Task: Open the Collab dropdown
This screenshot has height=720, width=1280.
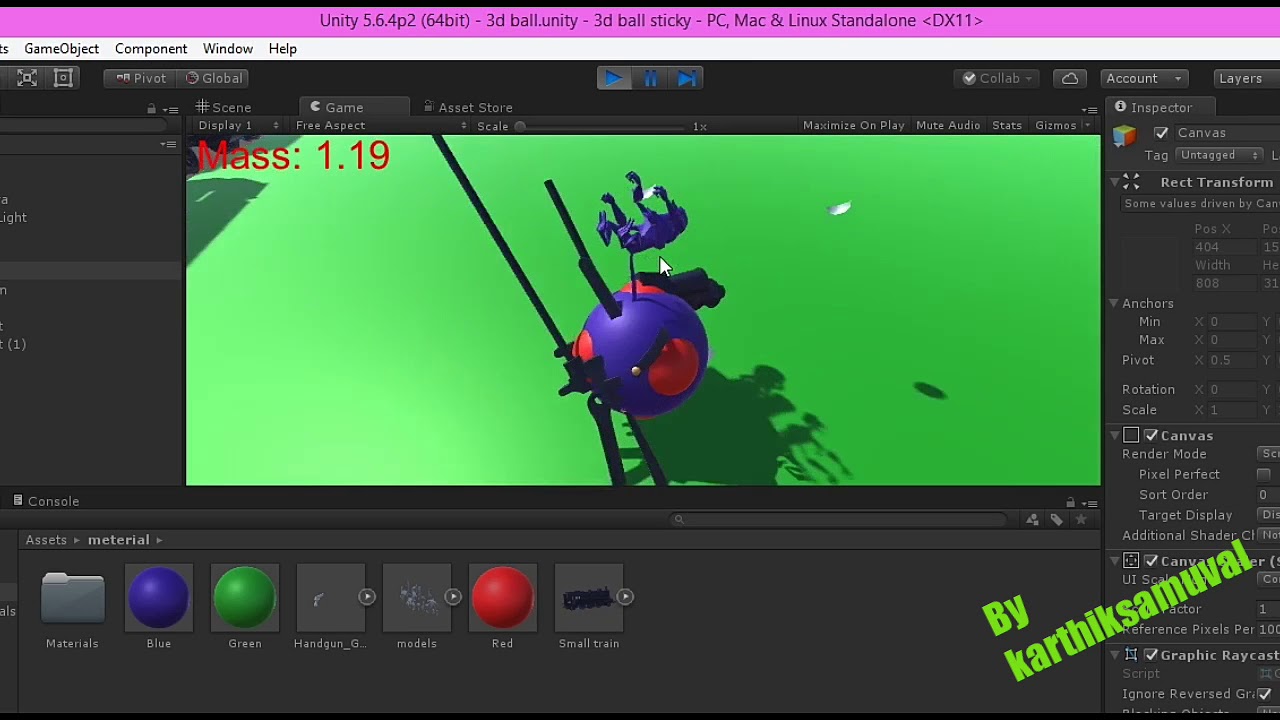Action: click(998, 78)
